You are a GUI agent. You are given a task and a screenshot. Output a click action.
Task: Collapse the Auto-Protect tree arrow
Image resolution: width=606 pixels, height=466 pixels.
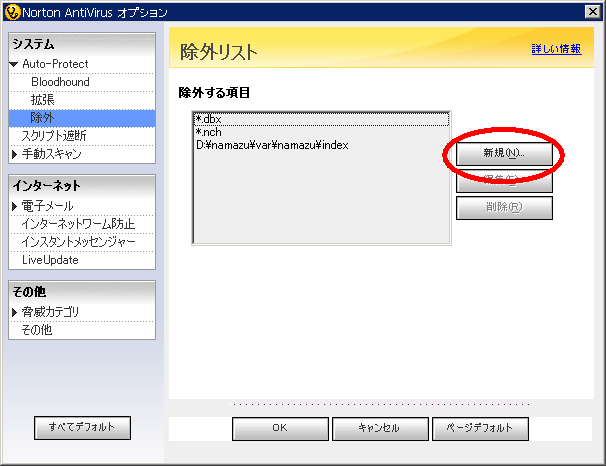(14, 65)
